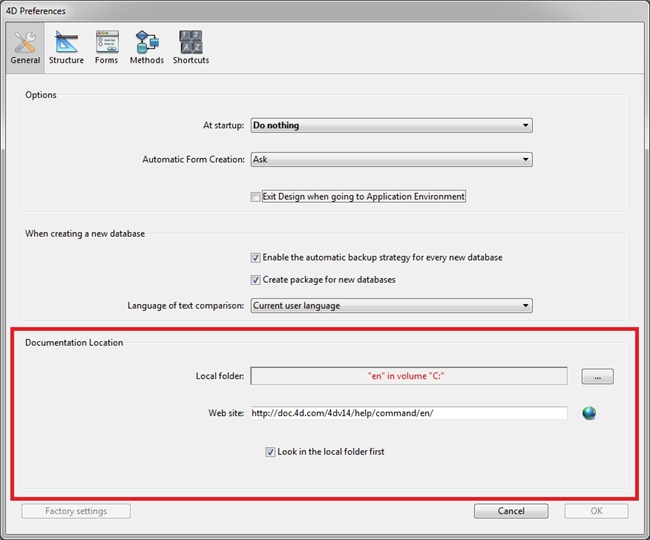Select the Methods preferences icon
Image resolution: width=650 pixels, height=540 pixels.
[x=146, y=42]
